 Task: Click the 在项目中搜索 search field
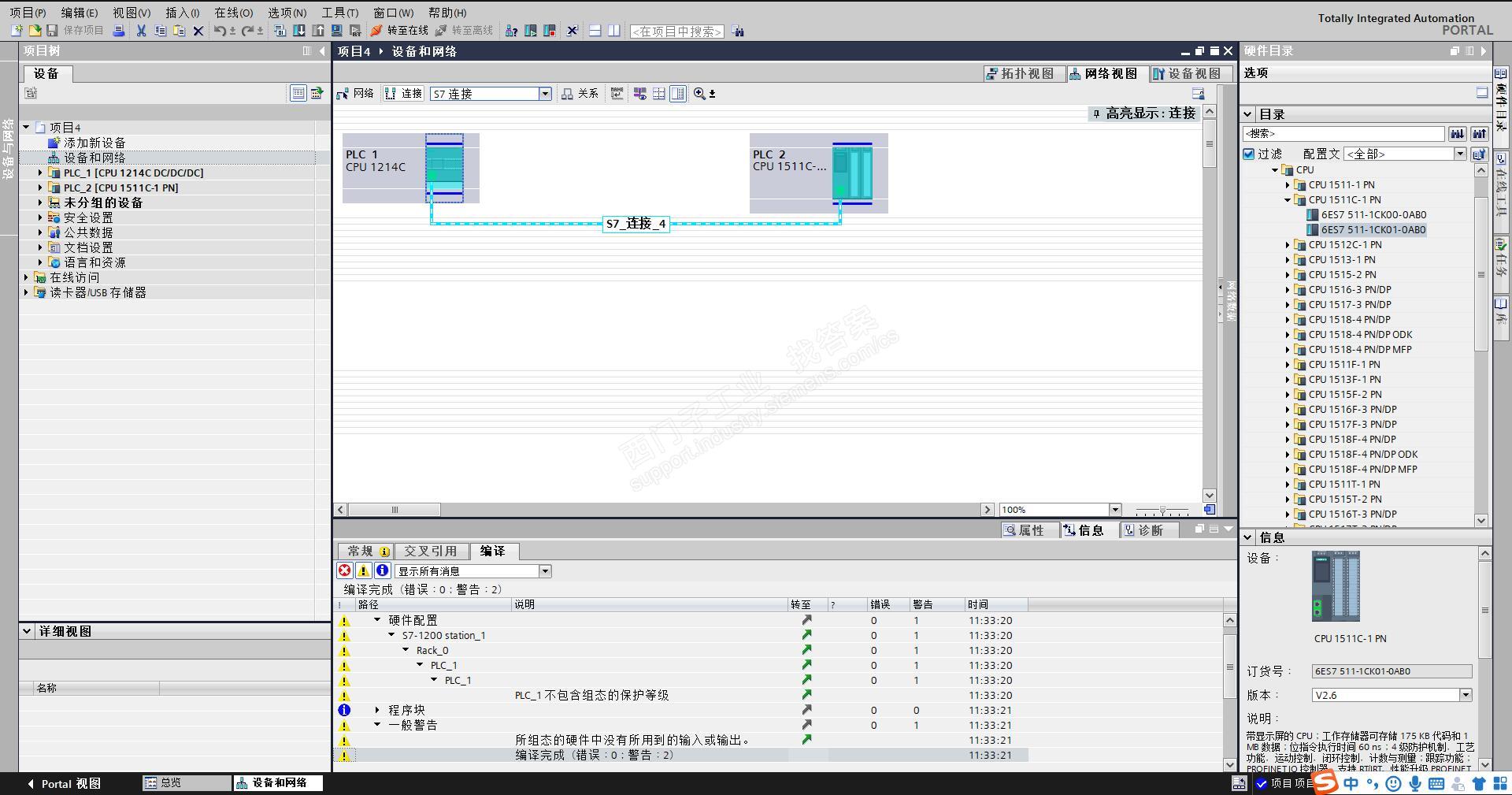(677, 32)
